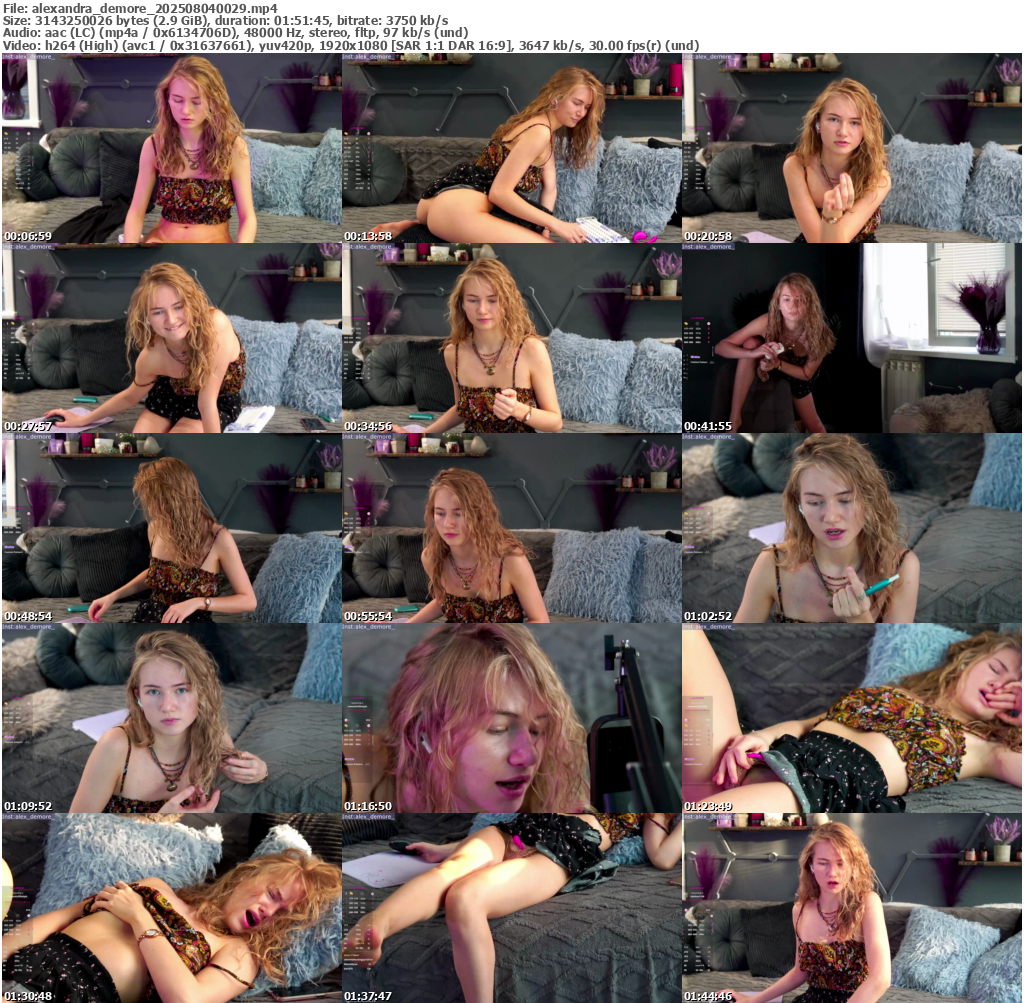This screenshot has height=1003, width=1024.
Task: Click the frame timestamped 01:23:49
Action: click(x=851, y=718)
